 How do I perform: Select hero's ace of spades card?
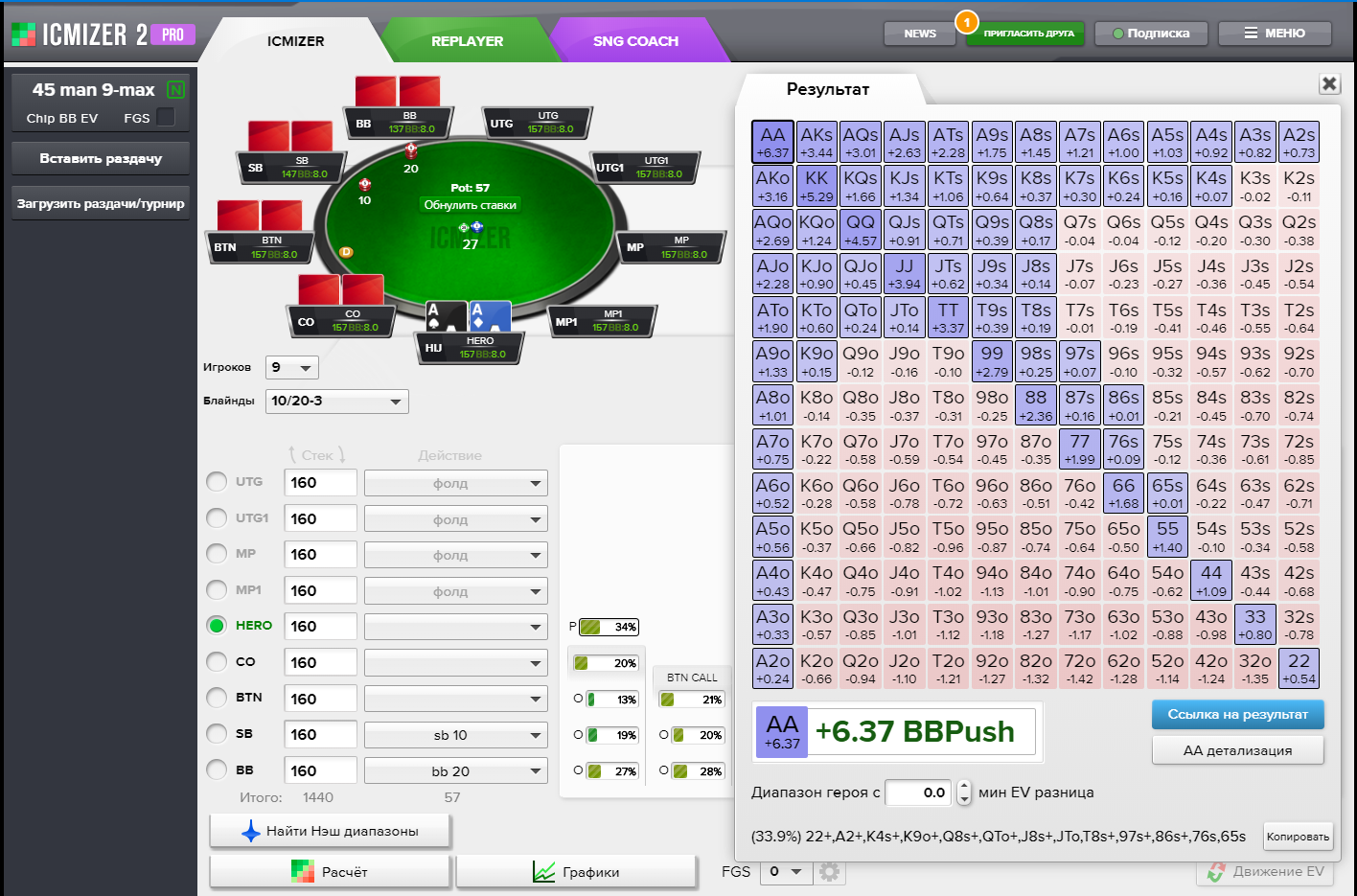click(x=445, y=318)
